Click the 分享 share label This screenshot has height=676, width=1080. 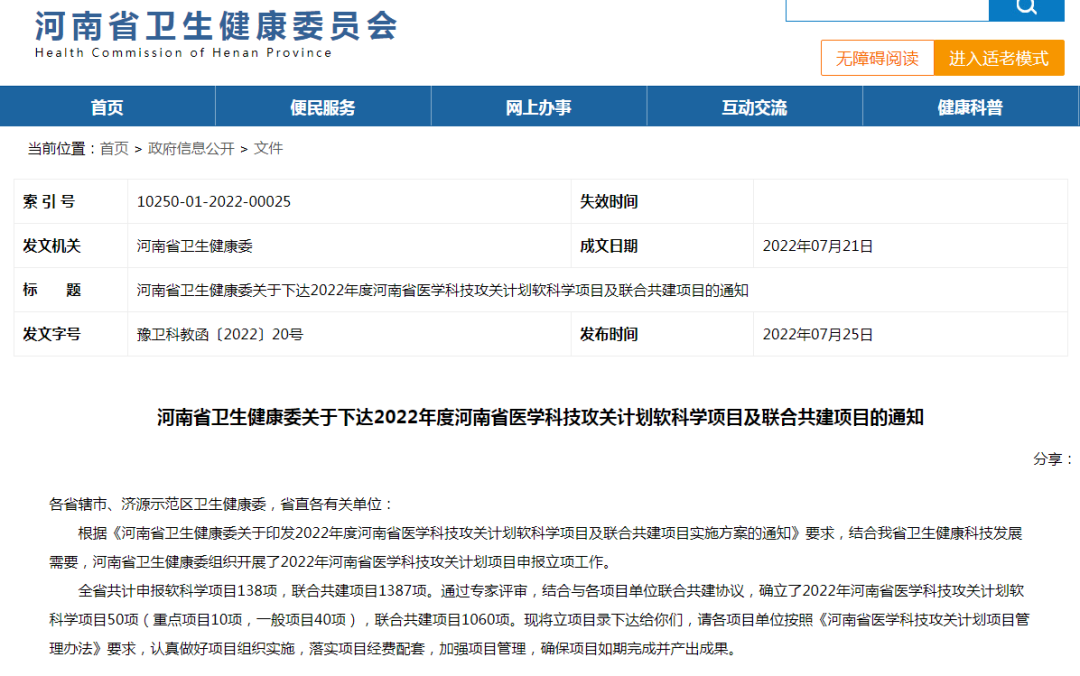(1052, 459)
